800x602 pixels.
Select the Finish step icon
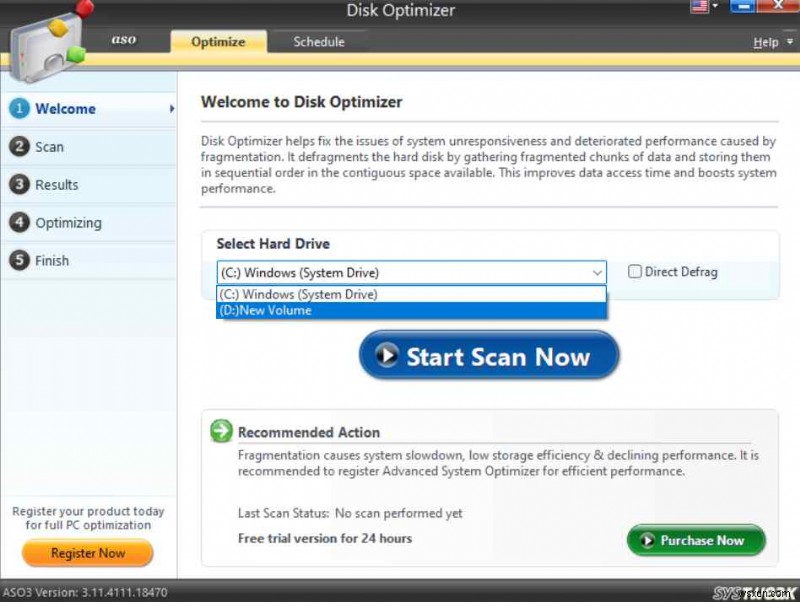[x=22, y=260]
